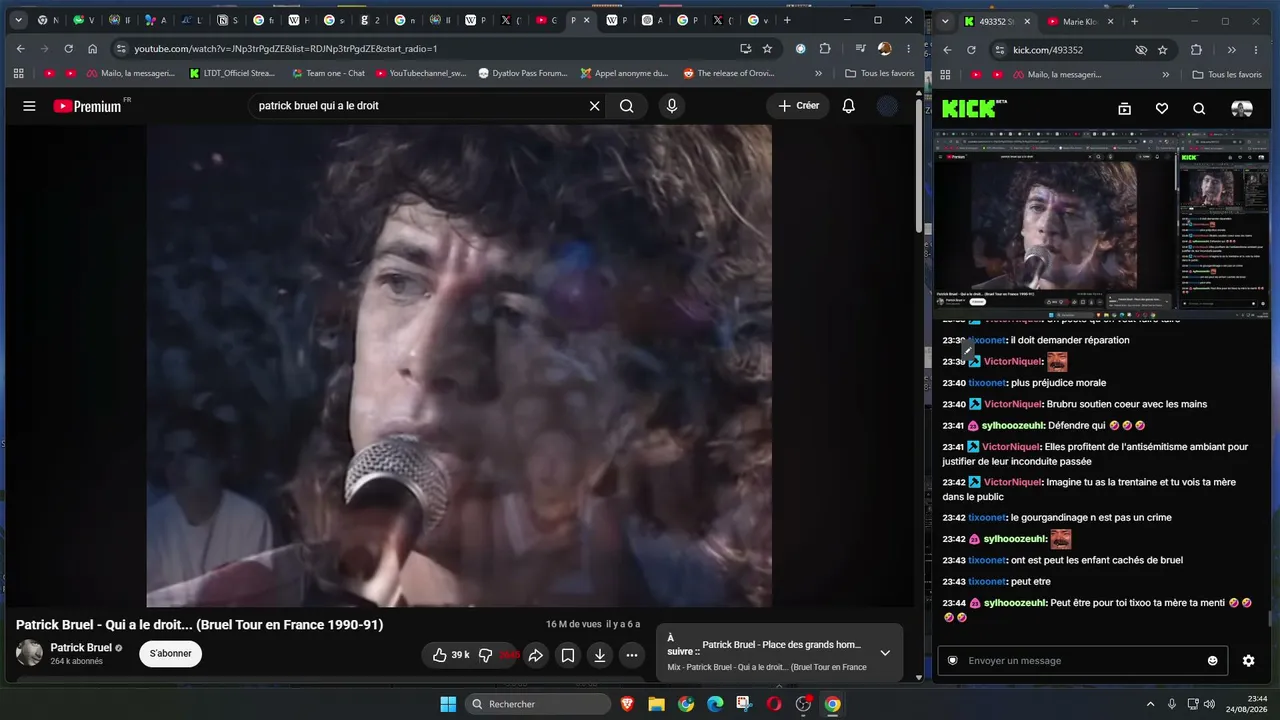Click the Créer button on YouTube
The width and height of the screenshot is (1280, 720).
point(798,106)
